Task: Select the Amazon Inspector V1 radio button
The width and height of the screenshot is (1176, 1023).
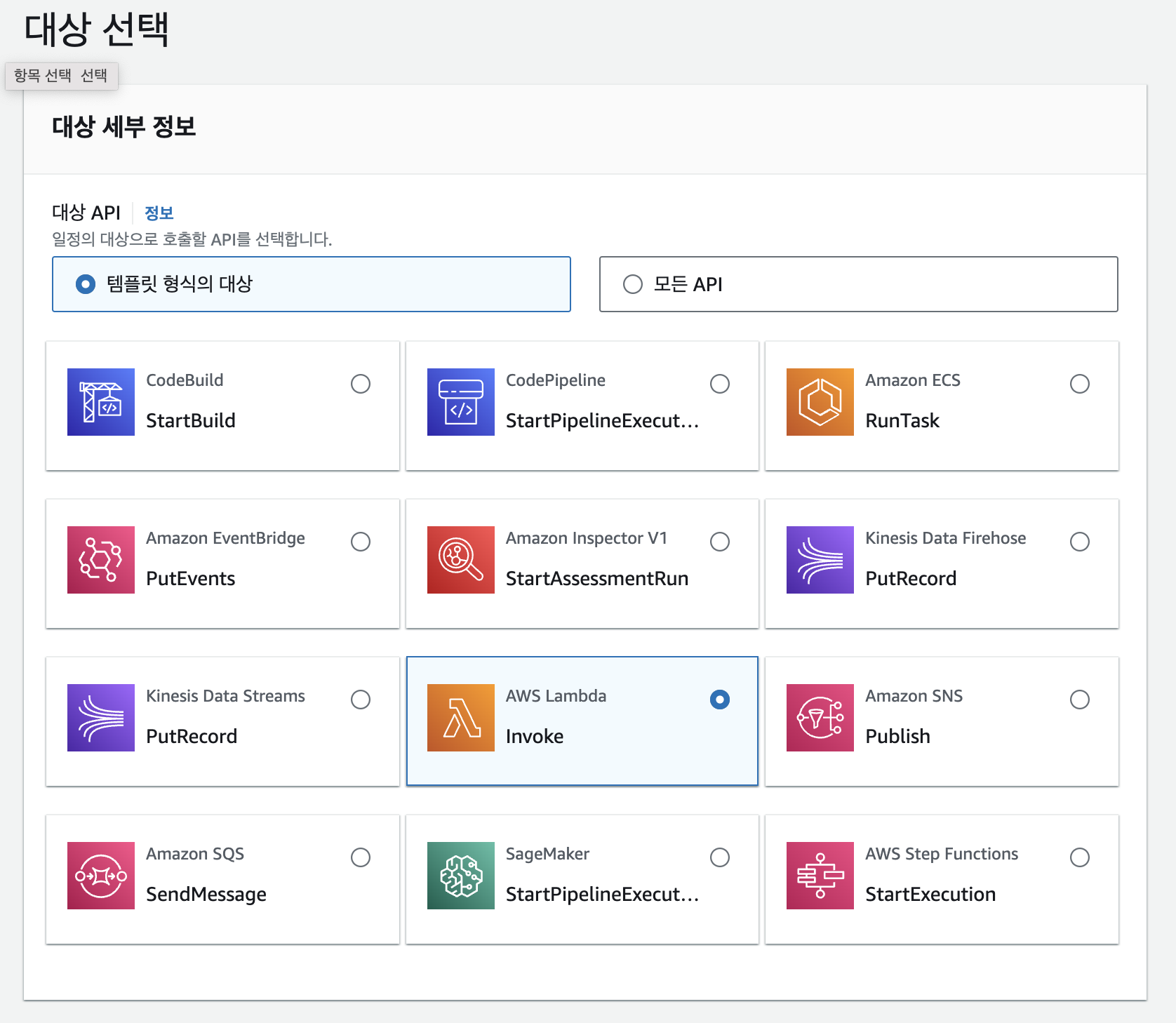Action: click(720, 542)
